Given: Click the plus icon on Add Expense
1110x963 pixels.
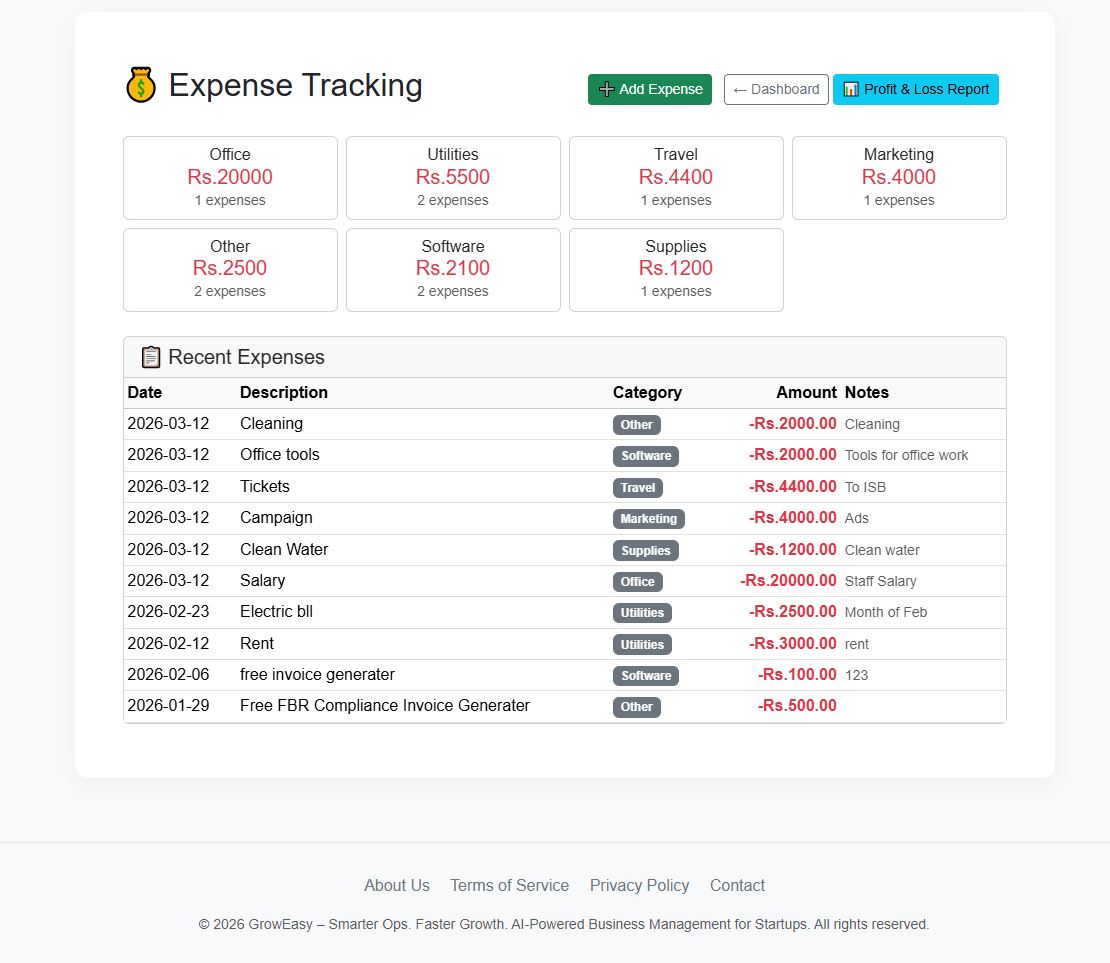Looking at the screenshot, I should (x=606, y=89).
